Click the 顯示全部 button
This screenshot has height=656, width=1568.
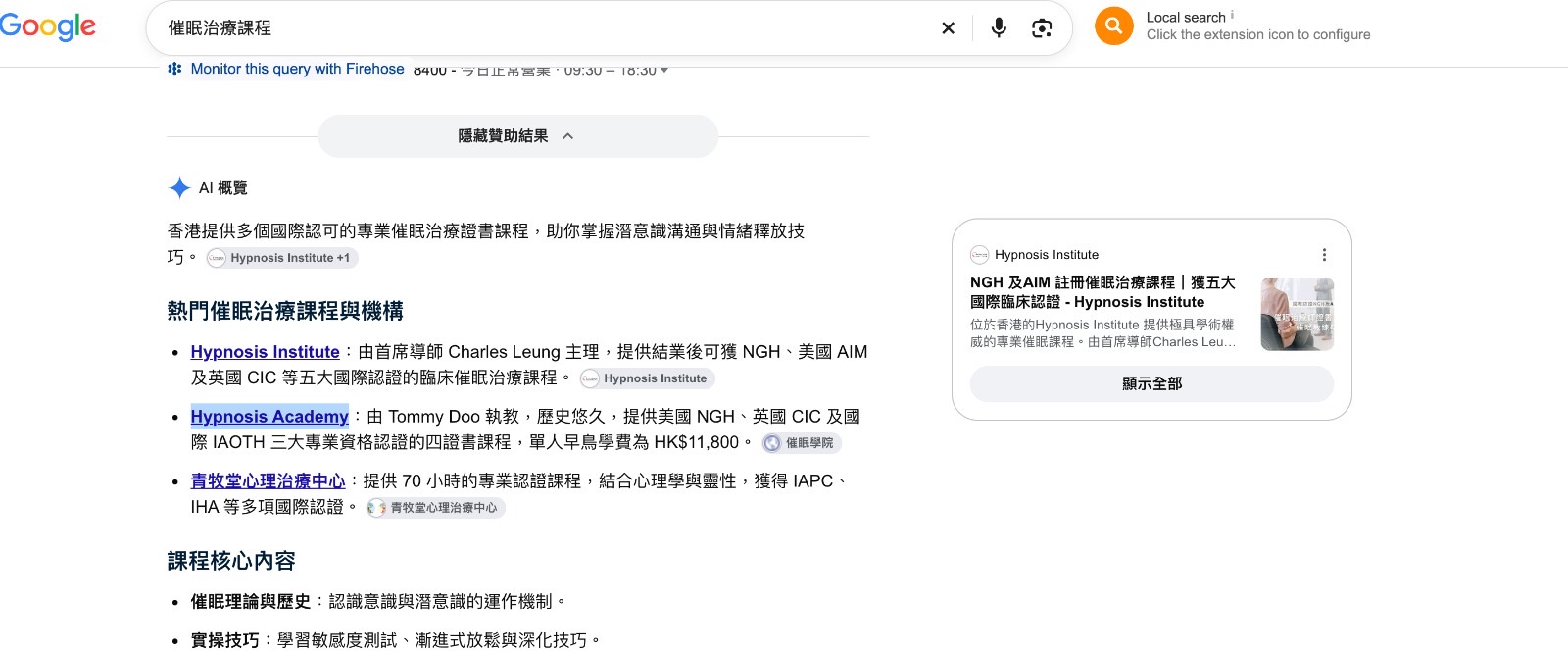click(x=1151, y=384)
